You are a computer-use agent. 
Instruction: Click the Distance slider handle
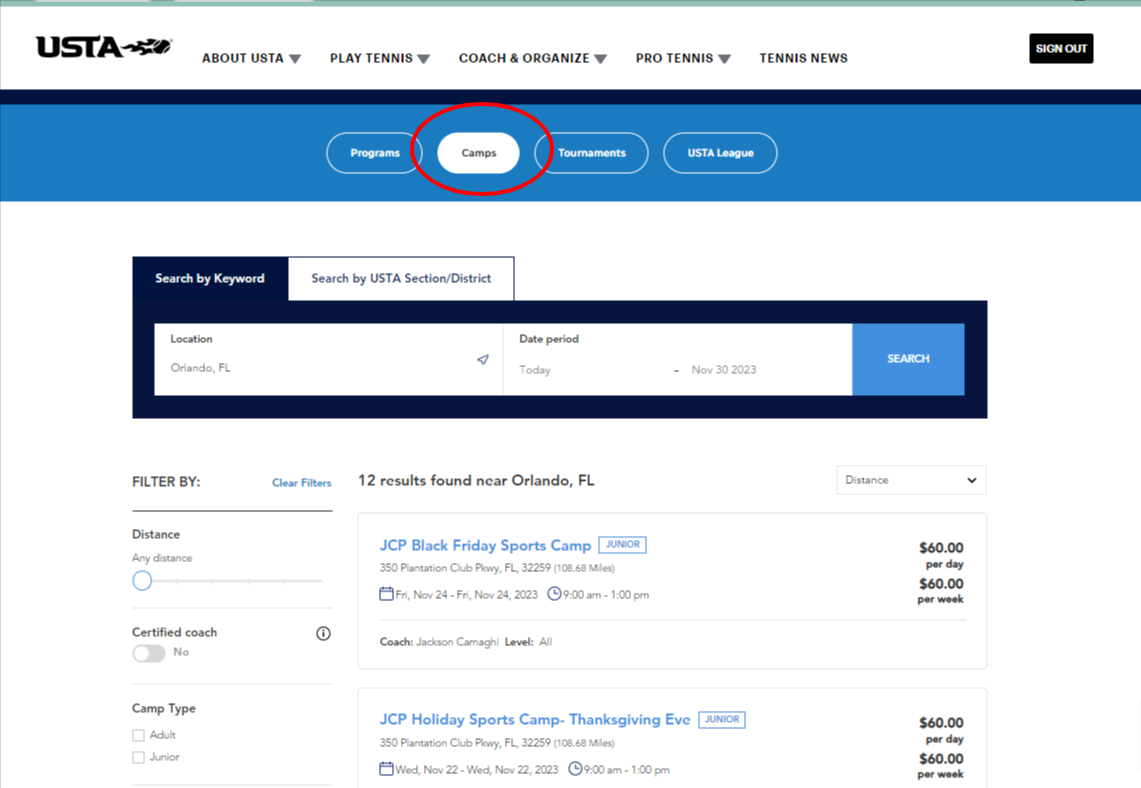(x=142, y=581)
